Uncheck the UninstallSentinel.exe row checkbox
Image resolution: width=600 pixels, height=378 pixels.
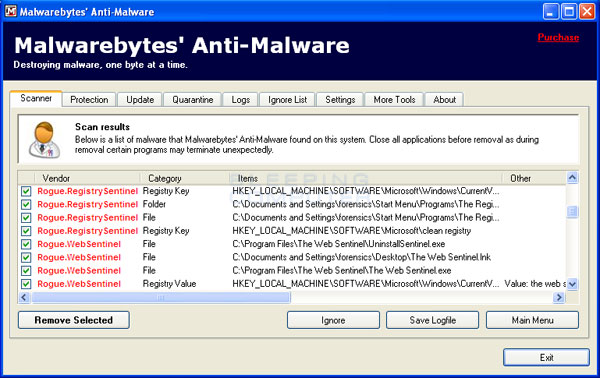[x=26, y=244]
